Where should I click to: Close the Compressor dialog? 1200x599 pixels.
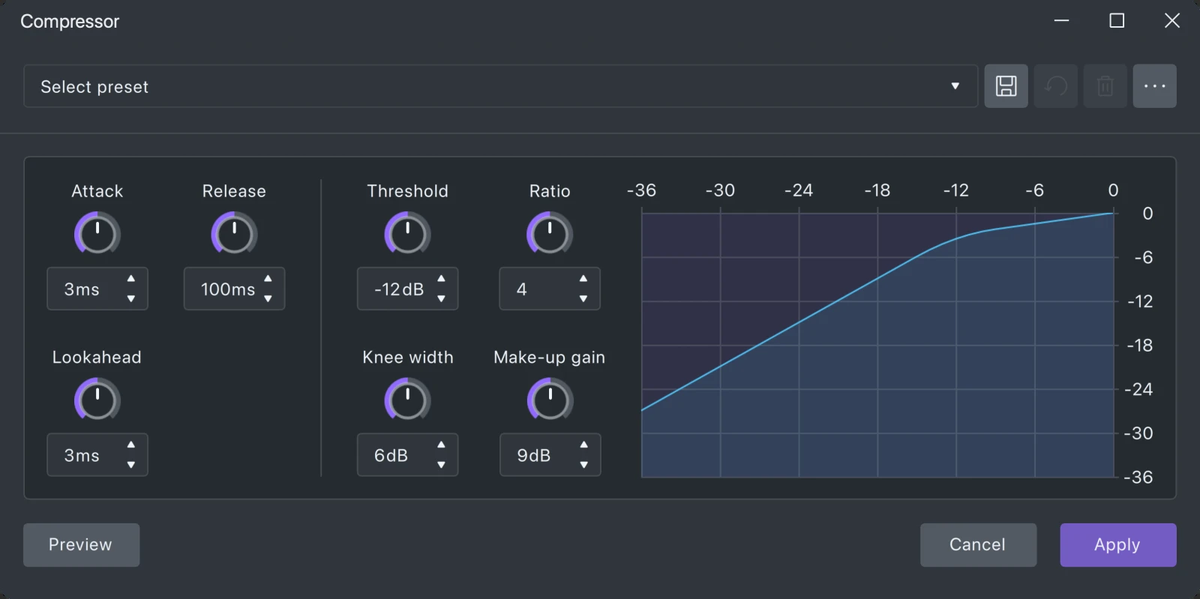(x=1172, y=21)
